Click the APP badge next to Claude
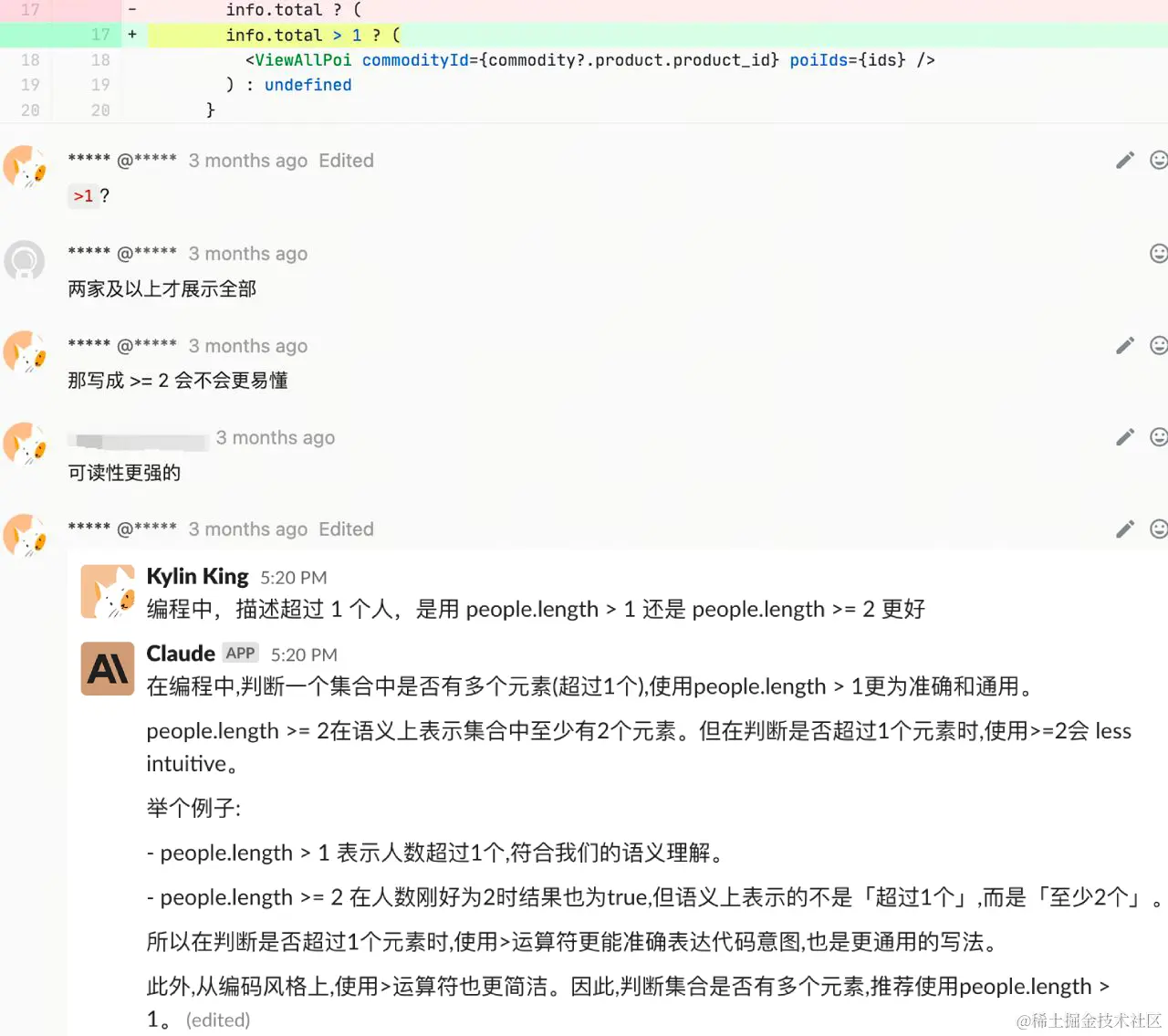The height and width of the screenshot is (1036, 1168). [241, 654]
